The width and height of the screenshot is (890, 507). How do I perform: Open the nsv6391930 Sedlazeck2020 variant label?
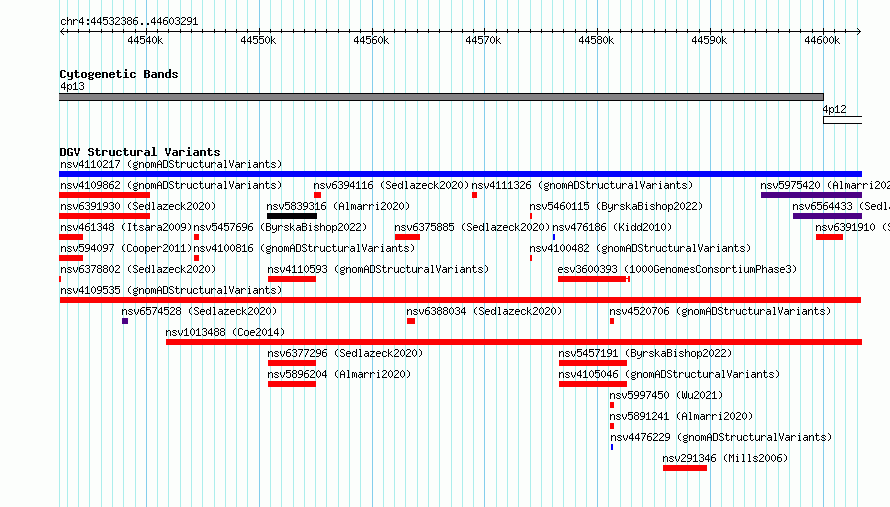[138, 206]
